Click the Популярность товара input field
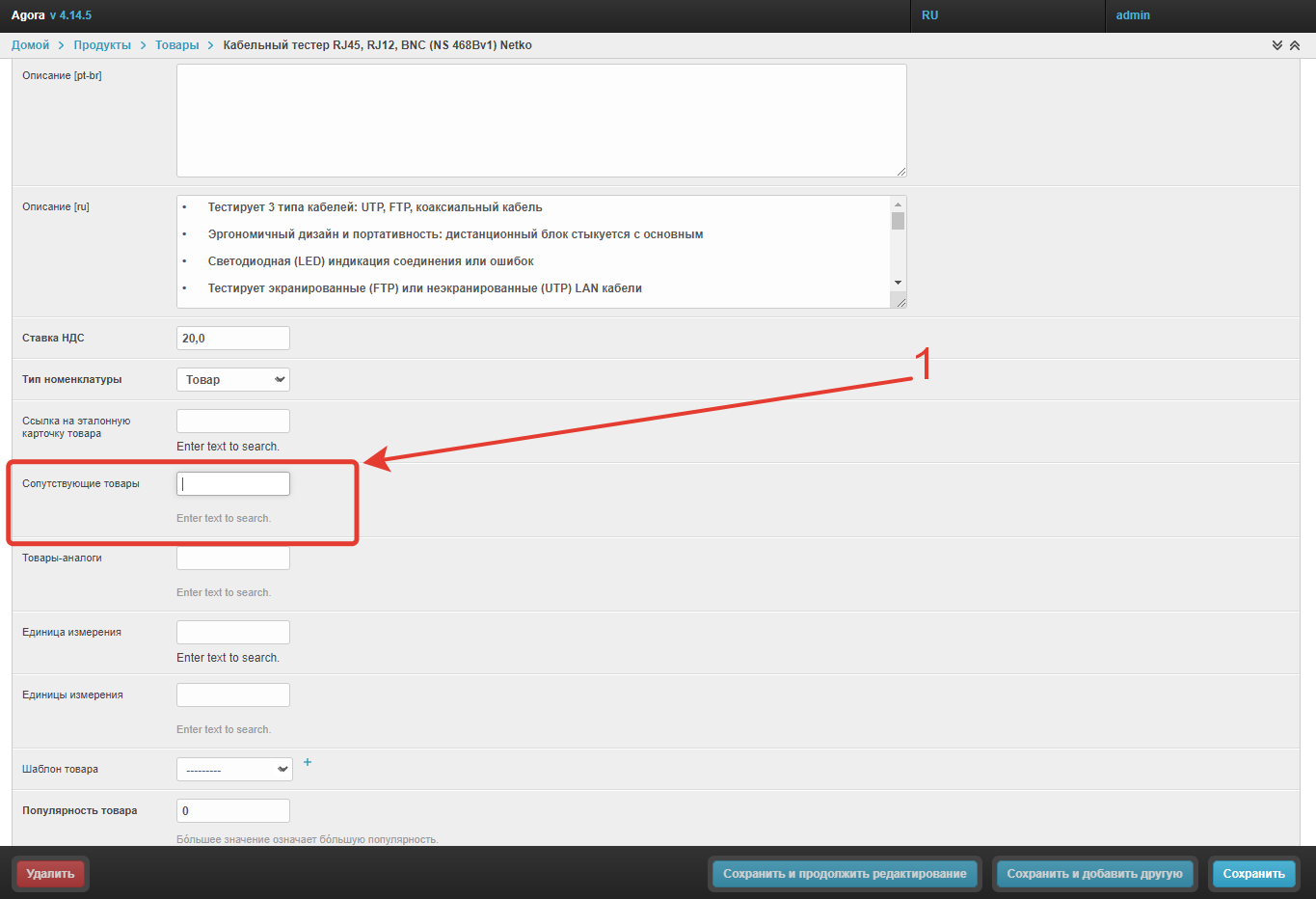The image size is (1316, 899). [233, 811]
